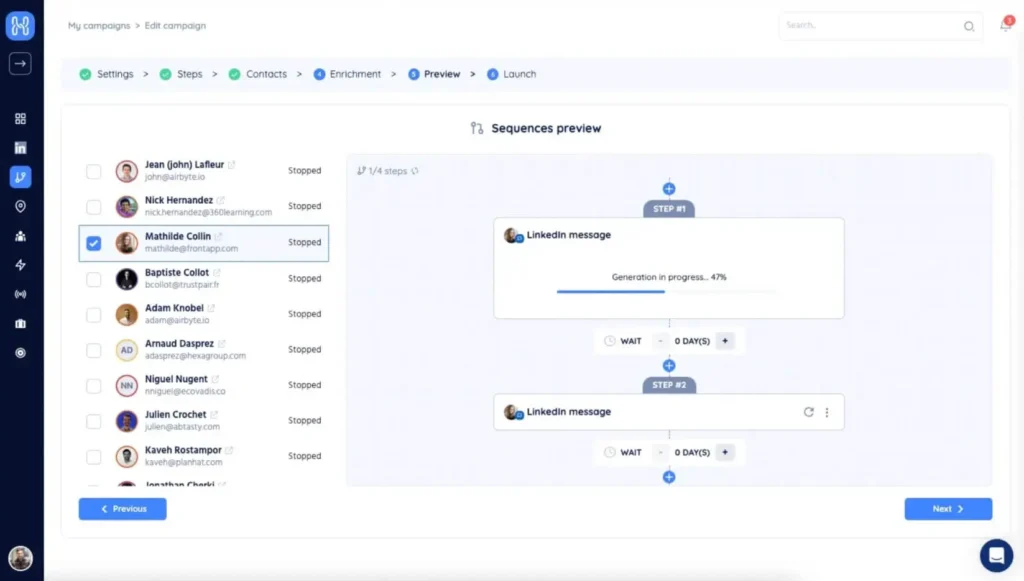Image resolution: width=1024 pixels, height=581 pixels.
Task: Open the location pin icon in sidebar
Action: tap(20, 206)
